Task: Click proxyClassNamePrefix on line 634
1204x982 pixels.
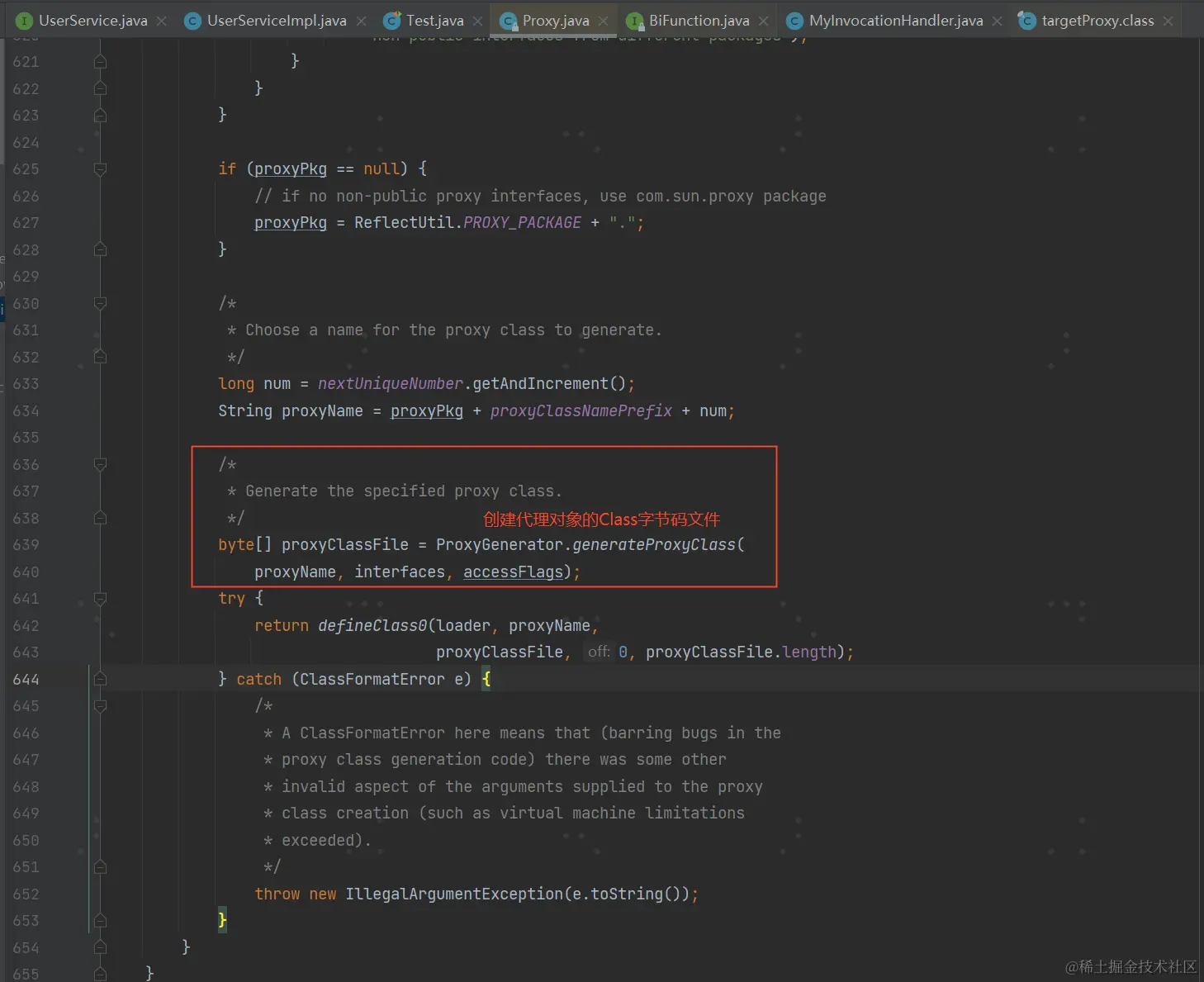Action: click(x=581, y=411)
